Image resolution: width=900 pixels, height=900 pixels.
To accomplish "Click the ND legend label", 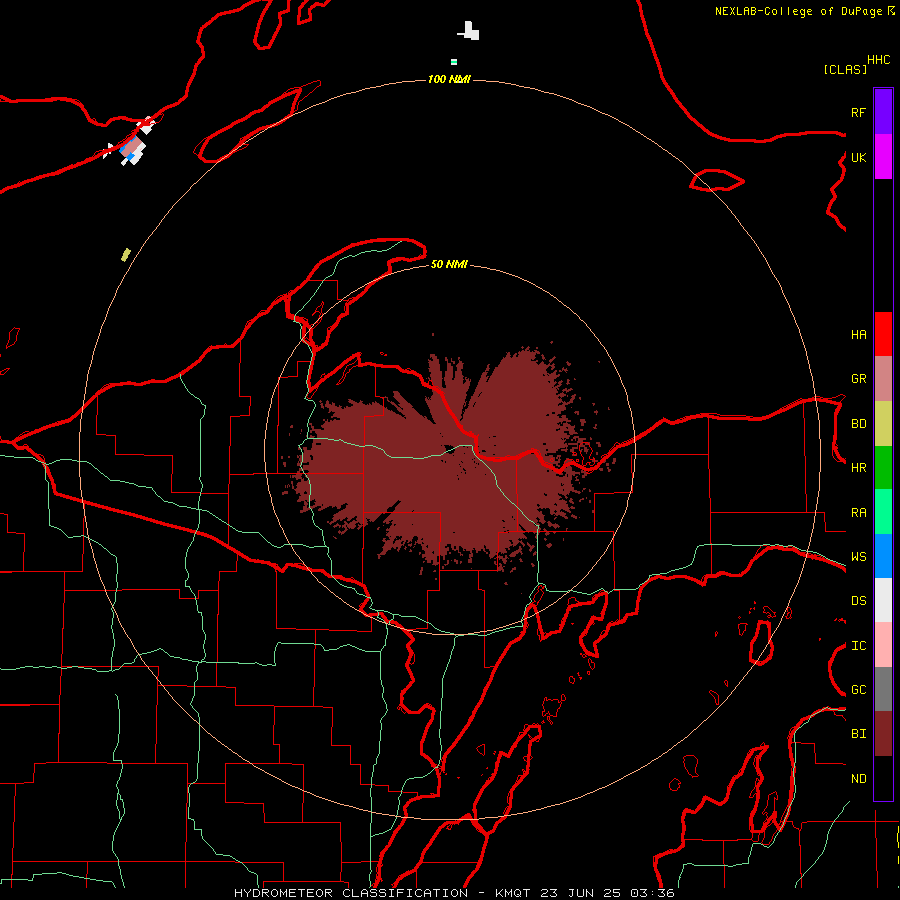I will point(858,778).
